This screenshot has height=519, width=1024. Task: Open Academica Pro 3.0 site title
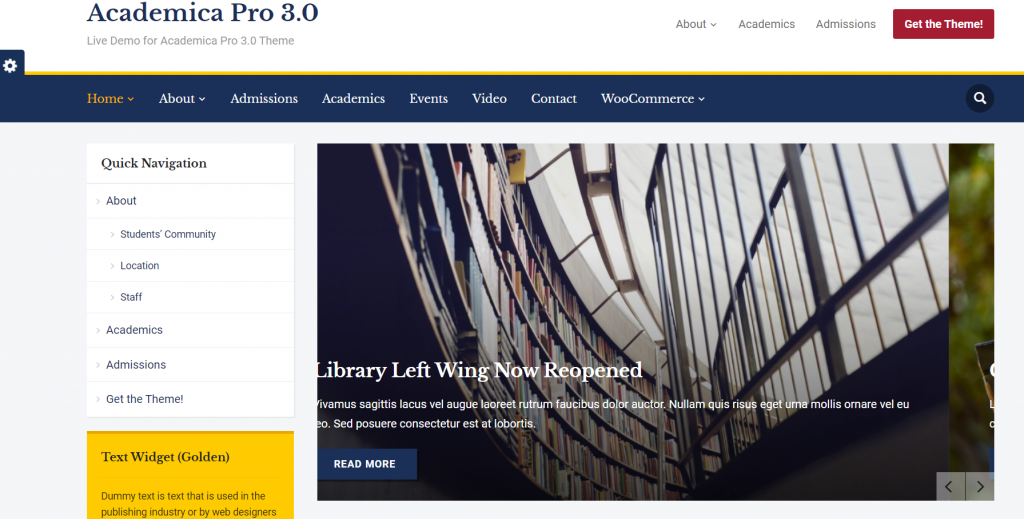pyautogui.click(x=202, y=13)
